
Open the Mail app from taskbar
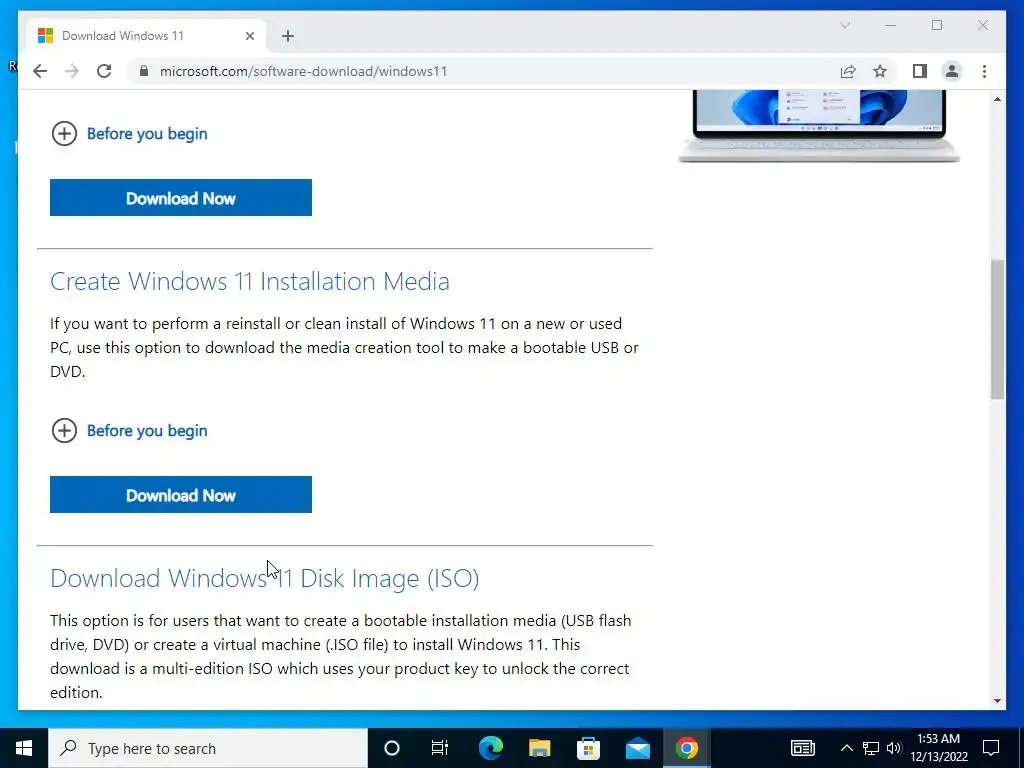(x=637, y=748)
